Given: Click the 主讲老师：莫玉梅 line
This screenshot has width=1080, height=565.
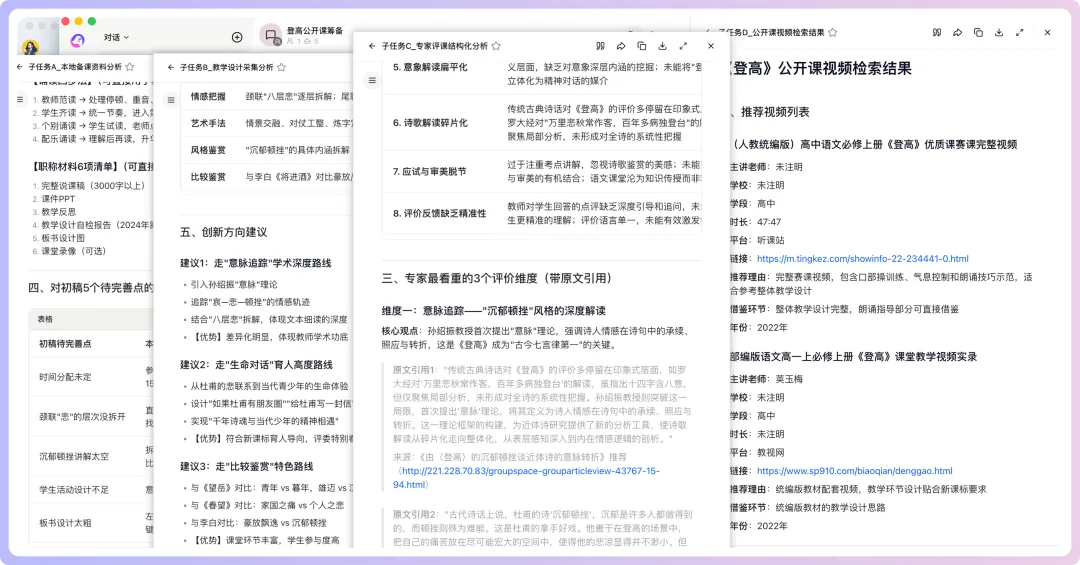Looking at the screenshot, I should coord(767,379).
